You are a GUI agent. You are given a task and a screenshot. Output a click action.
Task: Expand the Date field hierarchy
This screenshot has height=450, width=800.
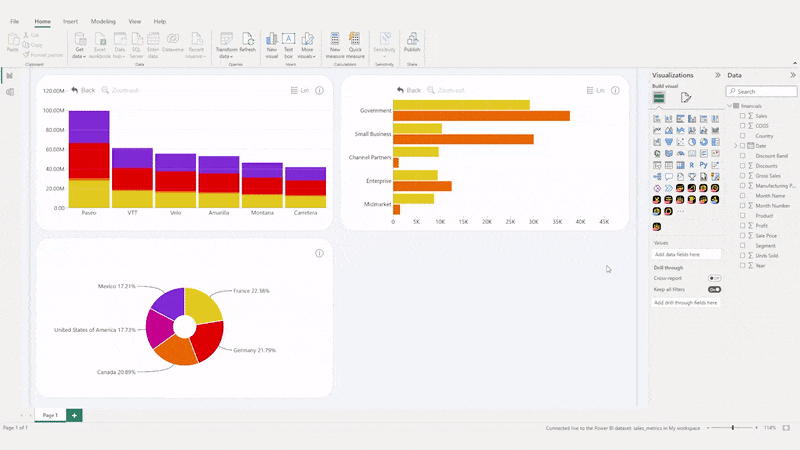(735, 146)
